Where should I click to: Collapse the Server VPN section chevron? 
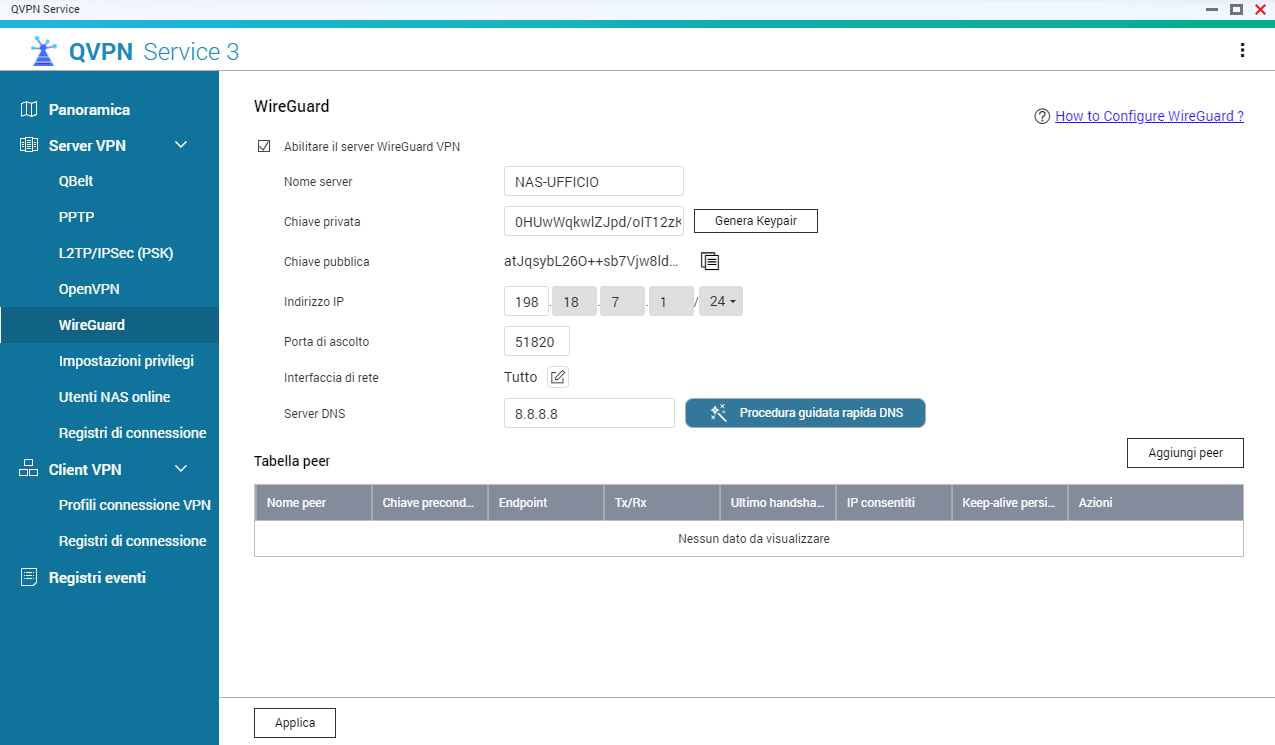point(181,145)
